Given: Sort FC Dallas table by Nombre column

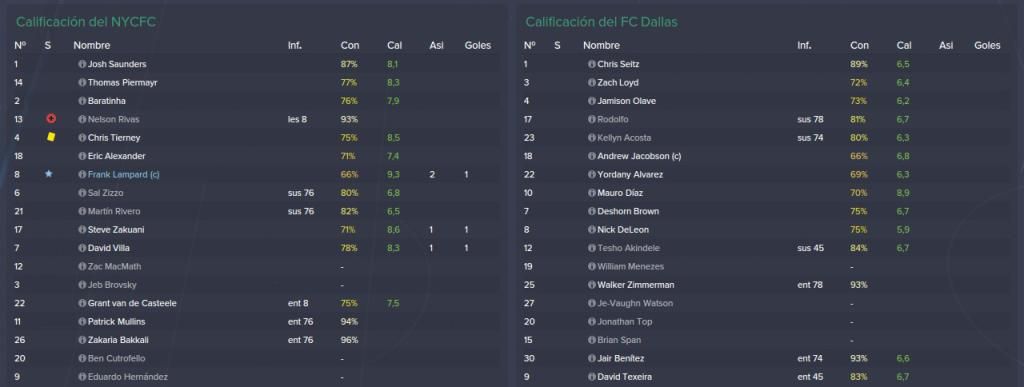Looking at the screenshot, I should pos(601,46).
